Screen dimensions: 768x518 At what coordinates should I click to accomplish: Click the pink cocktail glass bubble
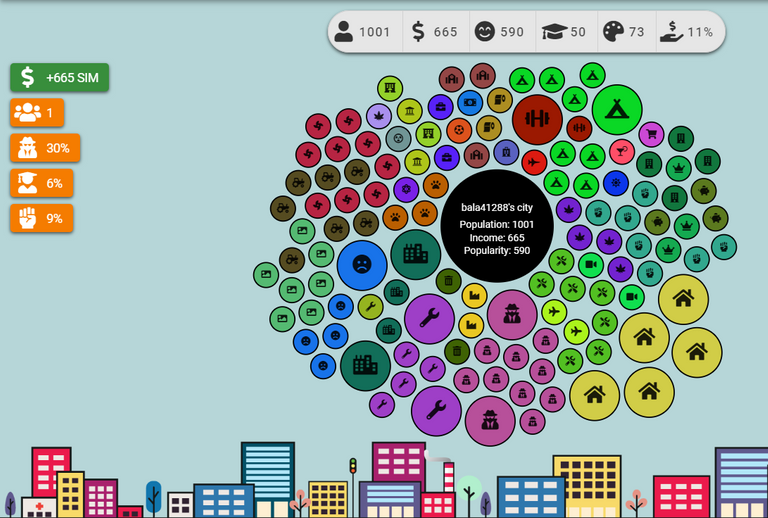point(622,152)
